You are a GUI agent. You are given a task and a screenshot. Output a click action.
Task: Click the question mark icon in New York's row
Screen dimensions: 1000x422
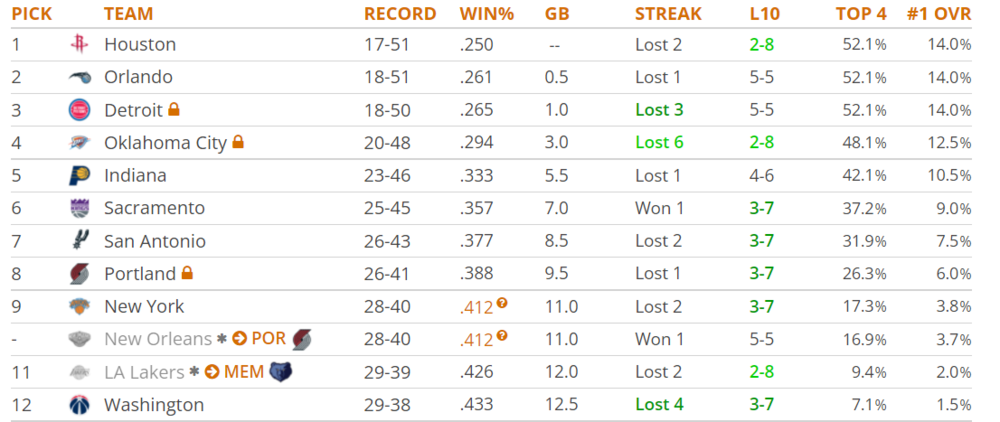click(x=501, y=302)
